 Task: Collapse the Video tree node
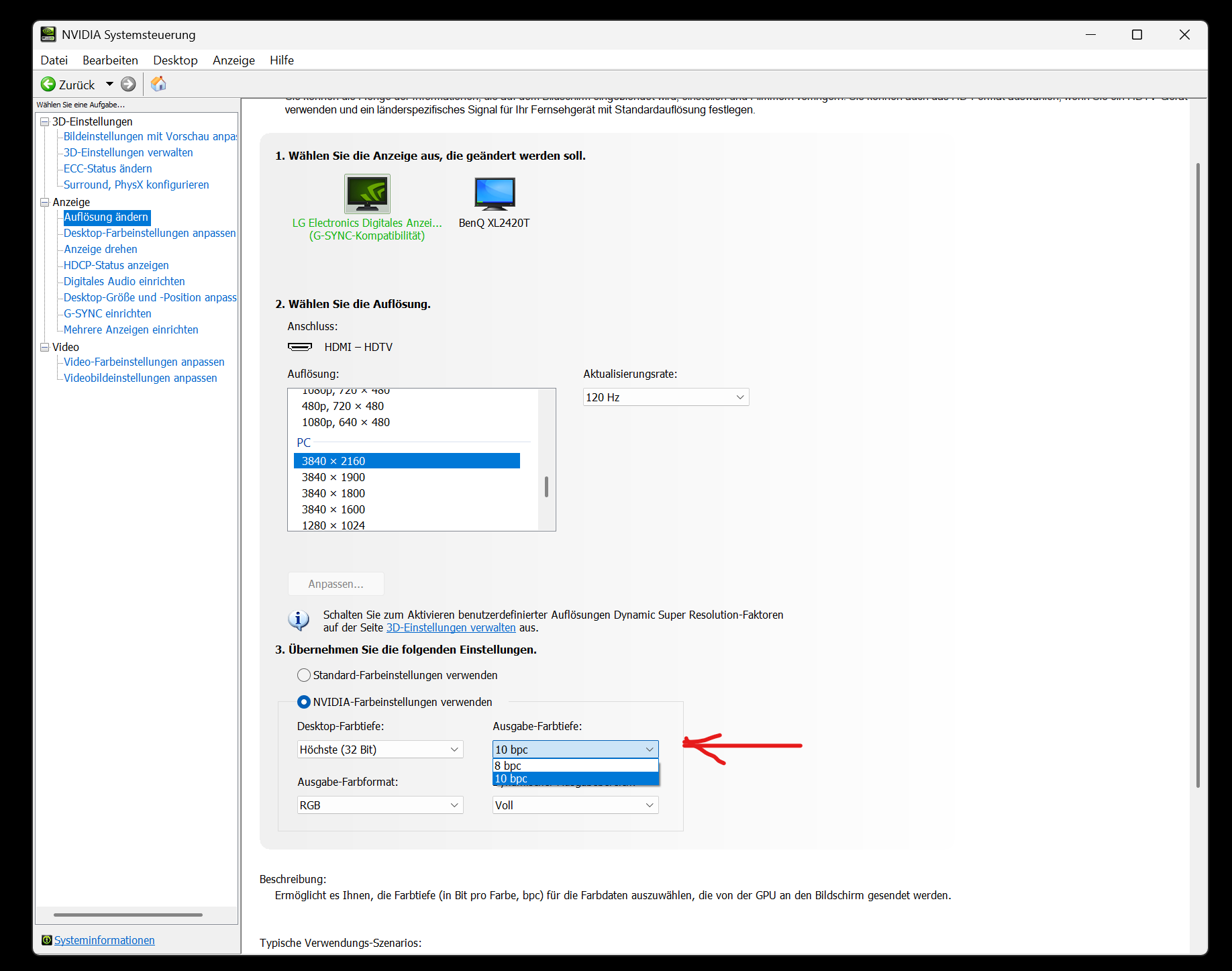tap(45, 347)
